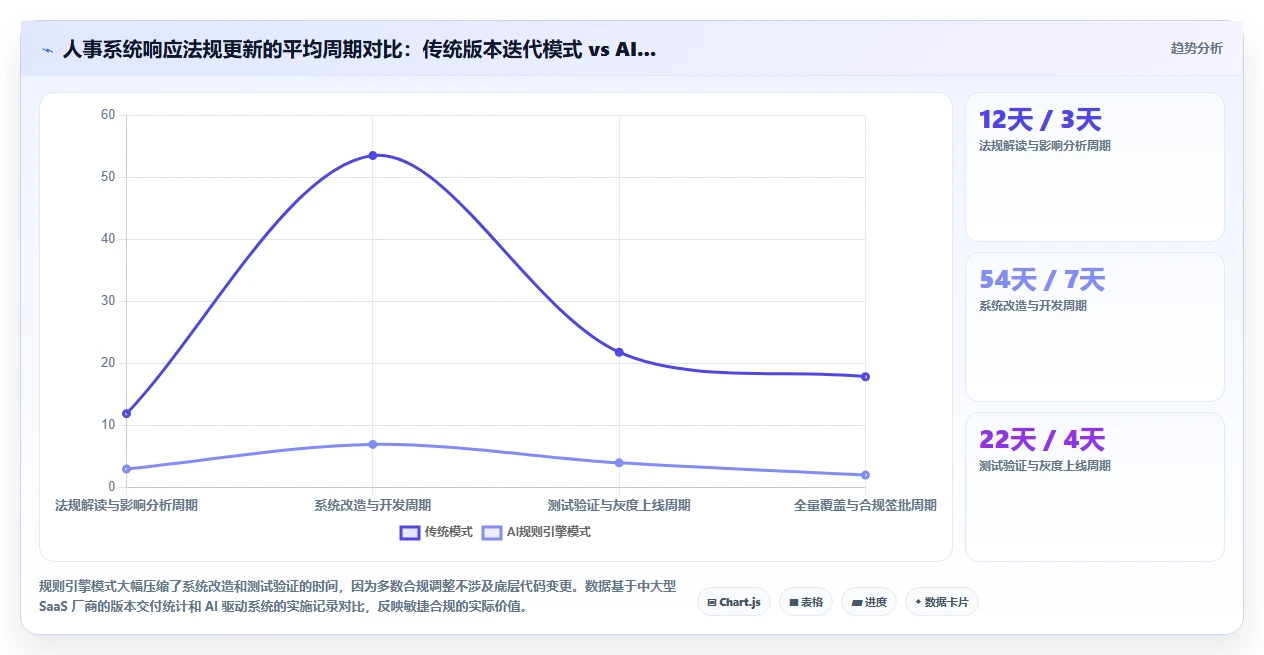Click the caption 法规解读与影响分析周期 in first card
The height and width of the screenshot is (655, 1264).
[1045, 145]
